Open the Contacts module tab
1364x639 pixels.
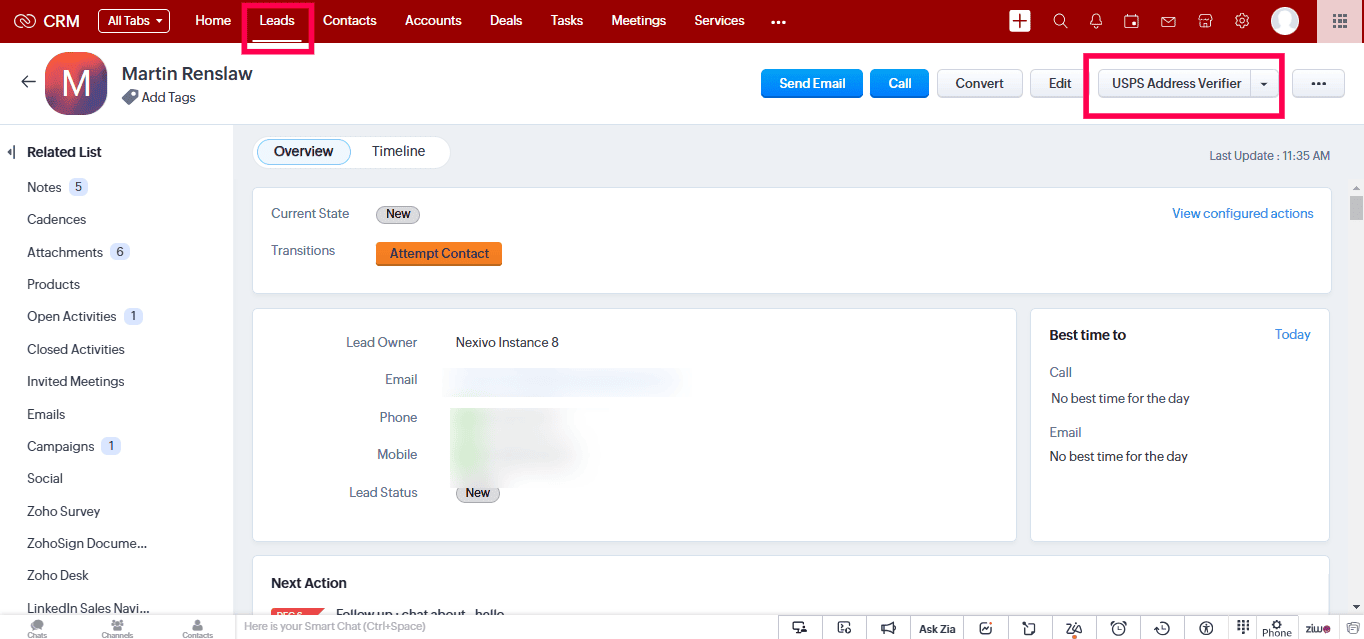(x=350, y=21)
